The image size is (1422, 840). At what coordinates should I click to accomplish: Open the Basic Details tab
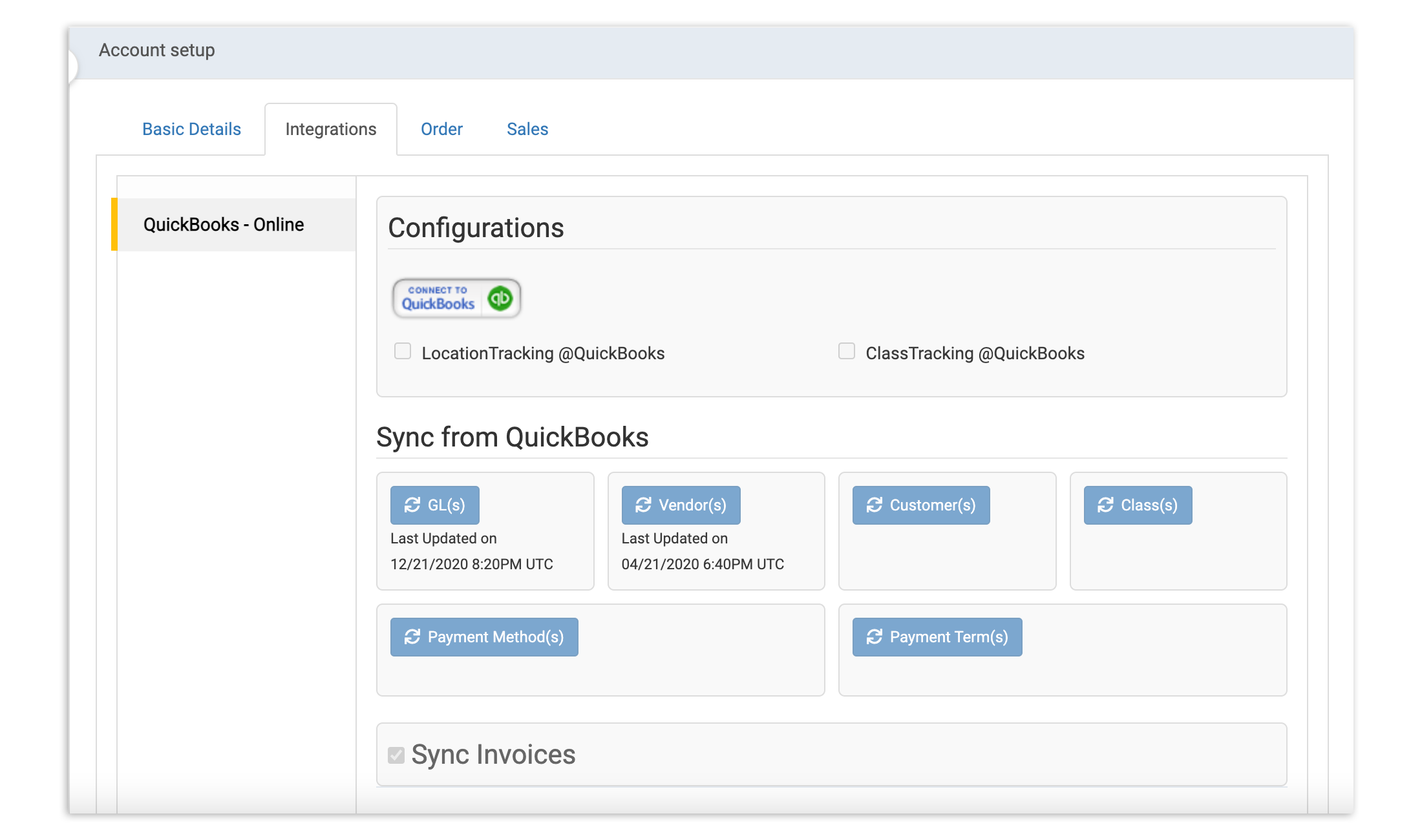click(x=191, y=129)
